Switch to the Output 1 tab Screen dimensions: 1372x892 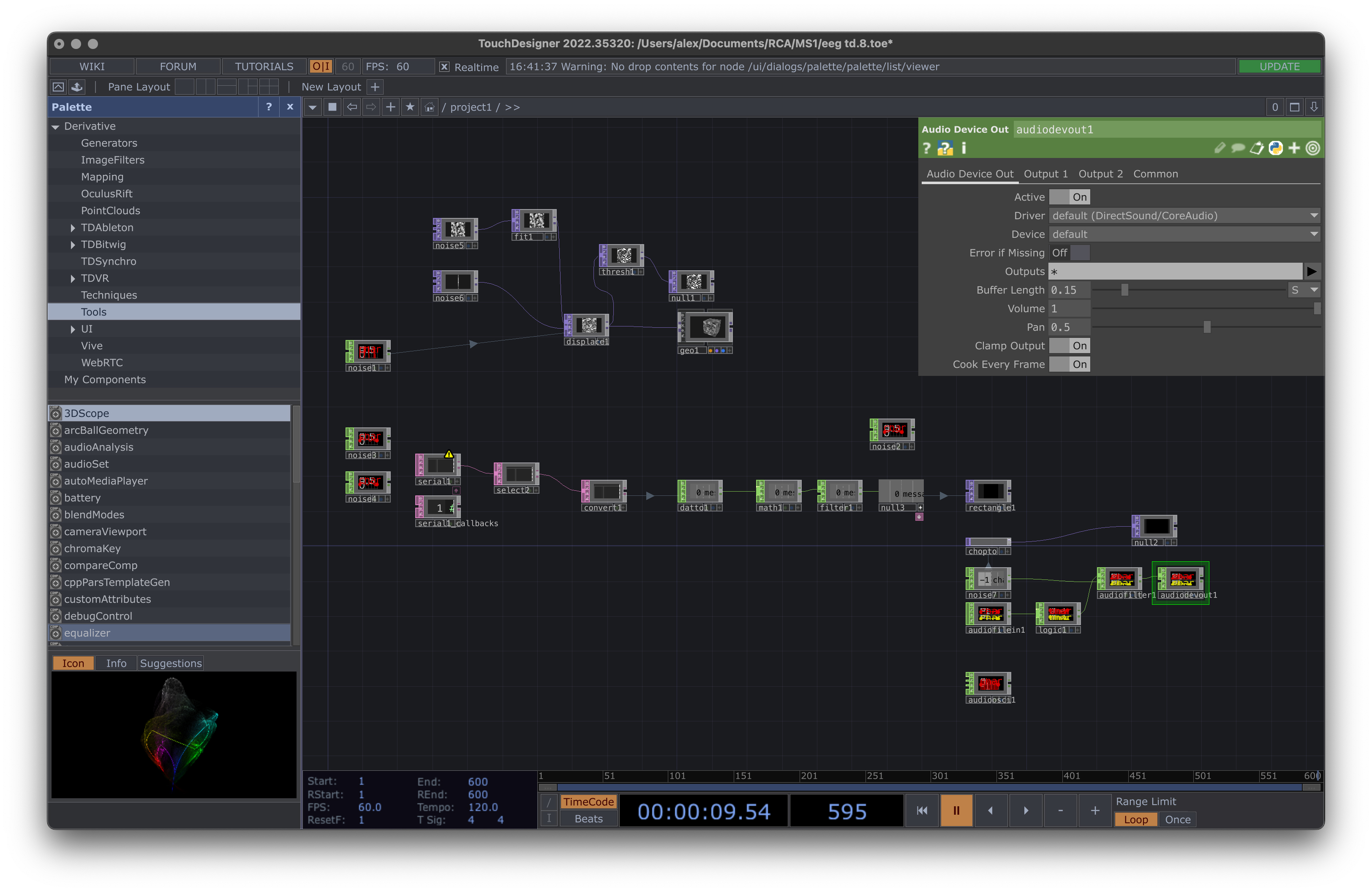[x=1045, y=174]
